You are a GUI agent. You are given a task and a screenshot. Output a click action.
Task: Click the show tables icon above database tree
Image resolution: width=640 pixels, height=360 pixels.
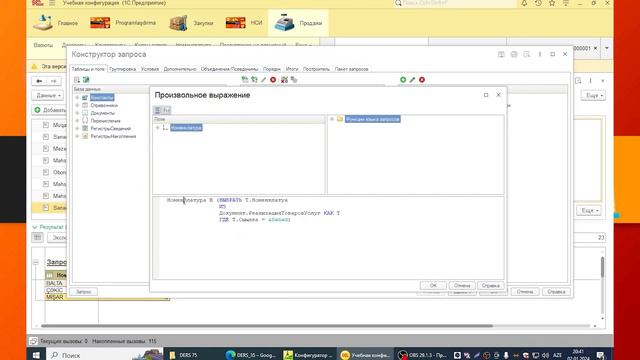click(x=77, y=80)
